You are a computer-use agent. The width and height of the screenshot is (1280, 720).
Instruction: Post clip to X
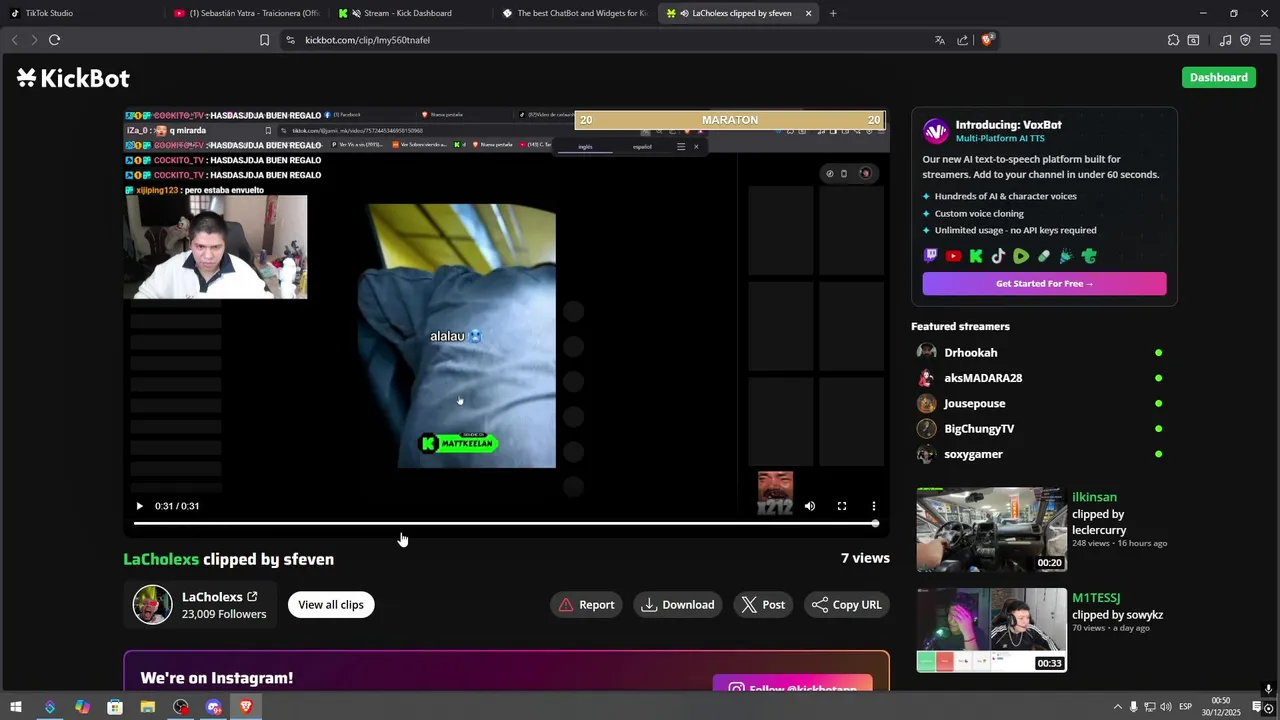pyautogui.click(x=763, y=605)
